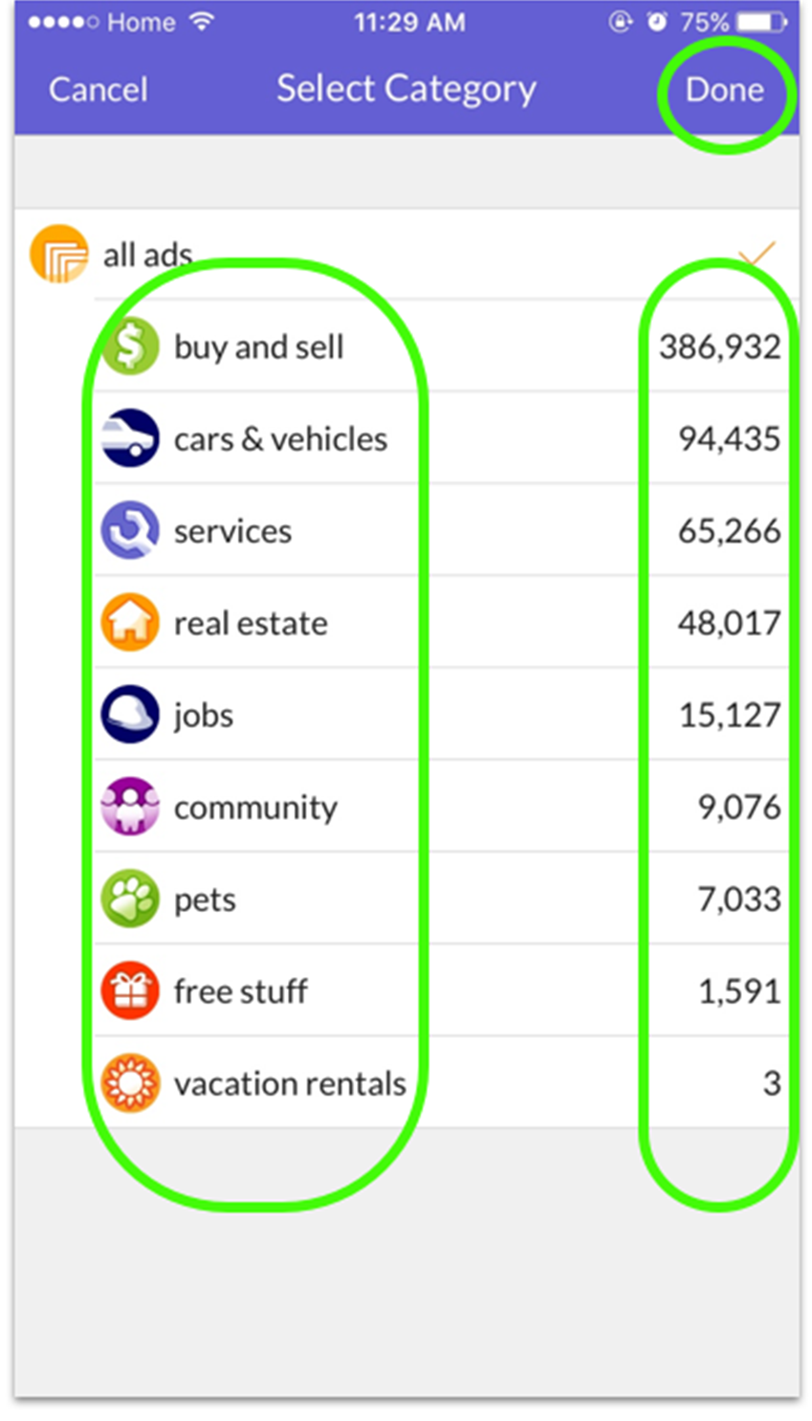Viewport: 812px width, 1421px height.
Task: Tap the community people icon
Action: pos(130,806)
